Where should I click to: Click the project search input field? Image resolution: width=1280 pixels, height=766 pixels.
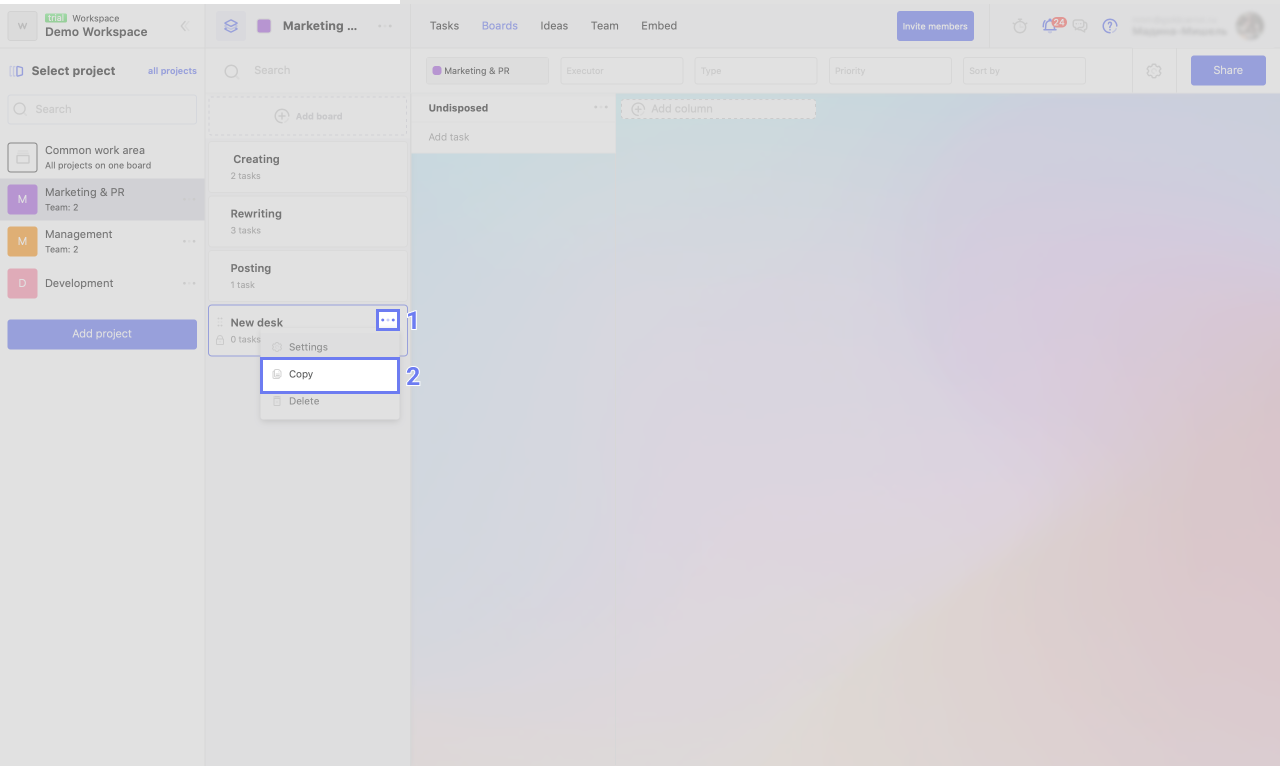click(x=102, y=109)
